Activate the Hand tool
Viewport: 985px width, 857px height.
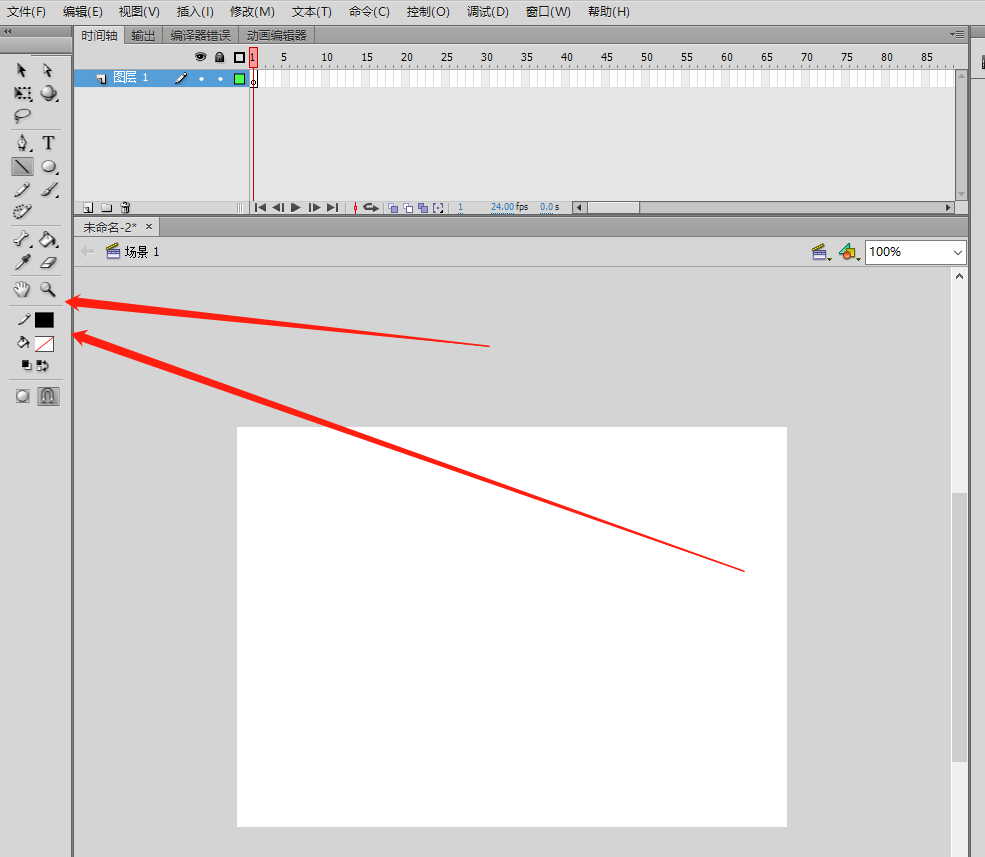click(21, 289)
